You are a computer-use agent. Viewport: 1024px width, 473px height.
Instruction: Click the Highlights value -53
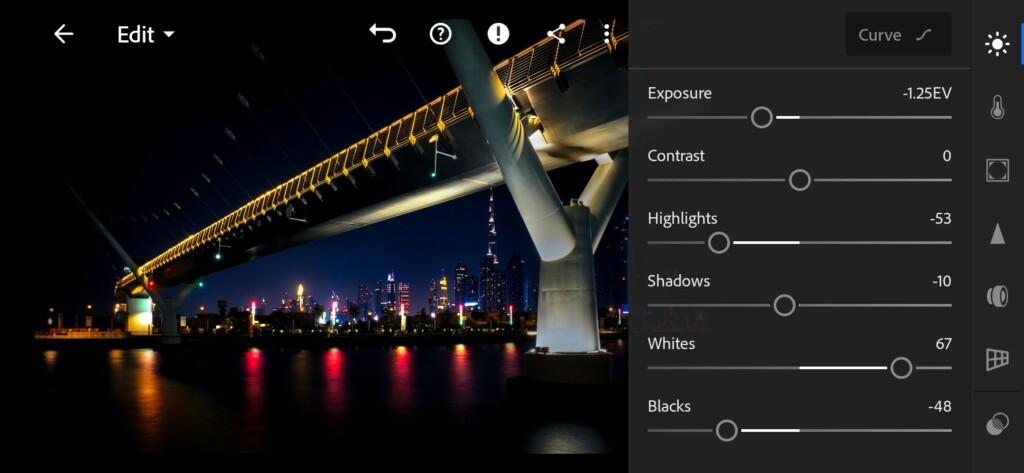pyautogui.click(x=940, y=219)
